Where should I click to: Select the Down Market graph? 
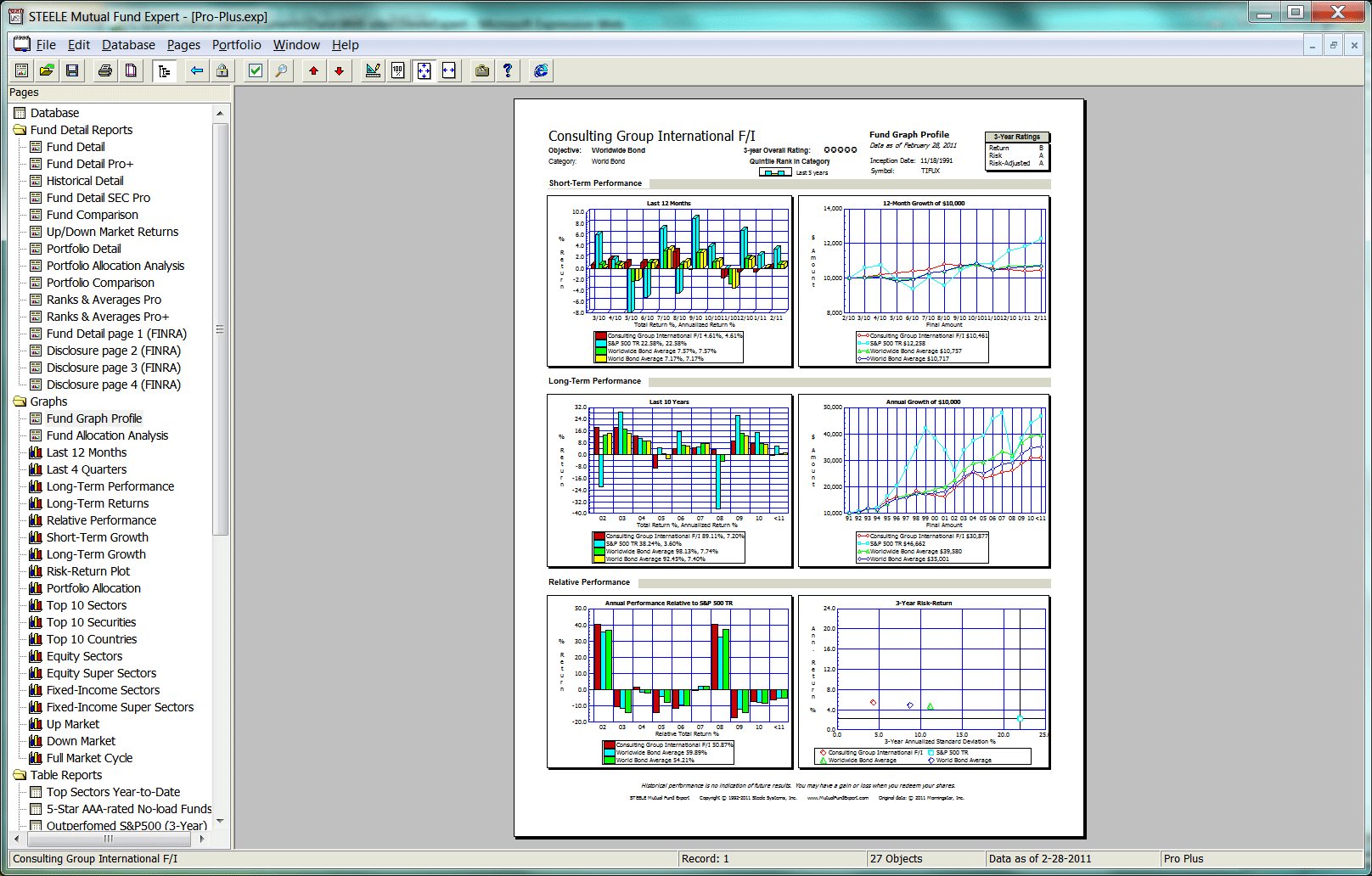coord(81,741)
